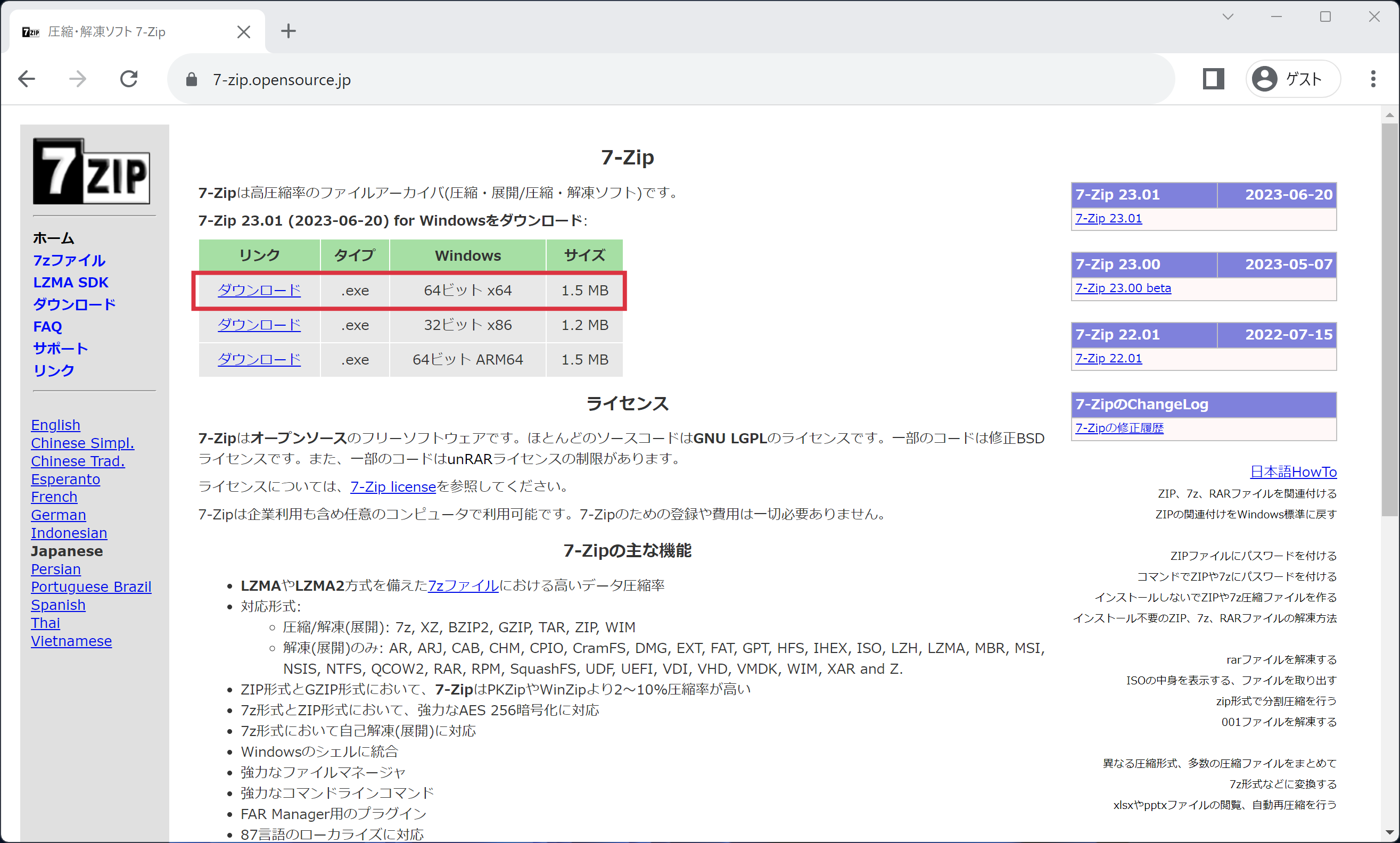Screen dimensions: 1400x843
Task: Switch language to Esperanto
Action: coord(65,480)
